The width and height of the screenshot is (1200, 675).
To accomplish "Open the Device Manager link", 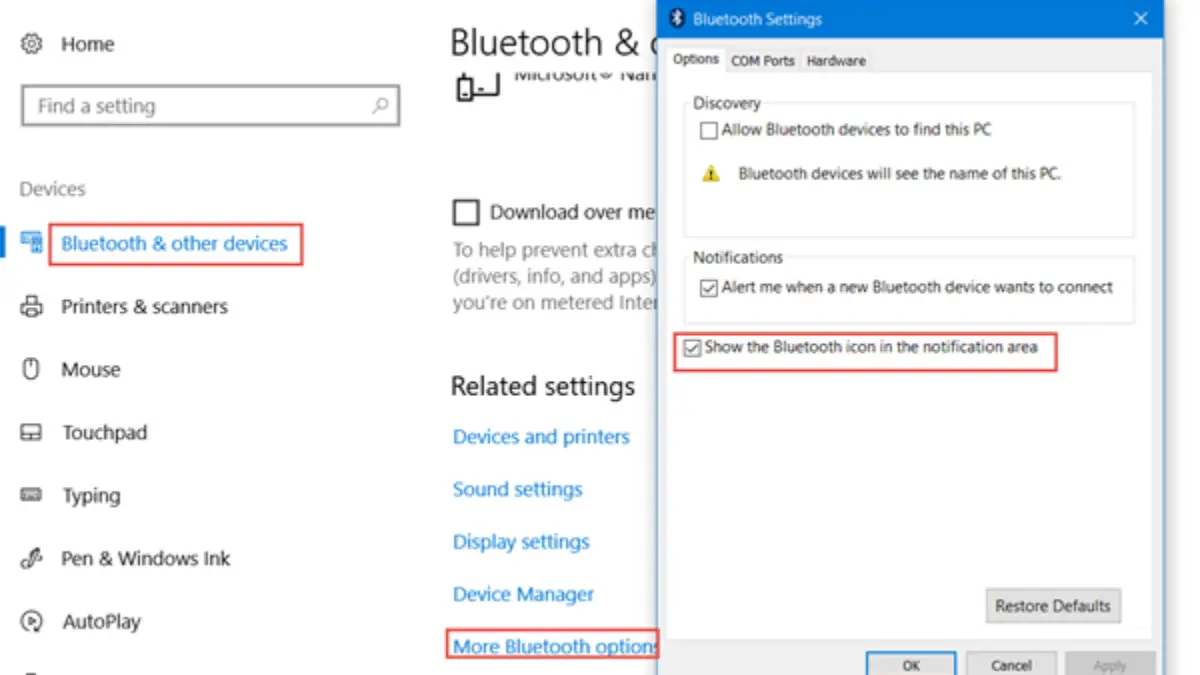I will pos(523,594).
